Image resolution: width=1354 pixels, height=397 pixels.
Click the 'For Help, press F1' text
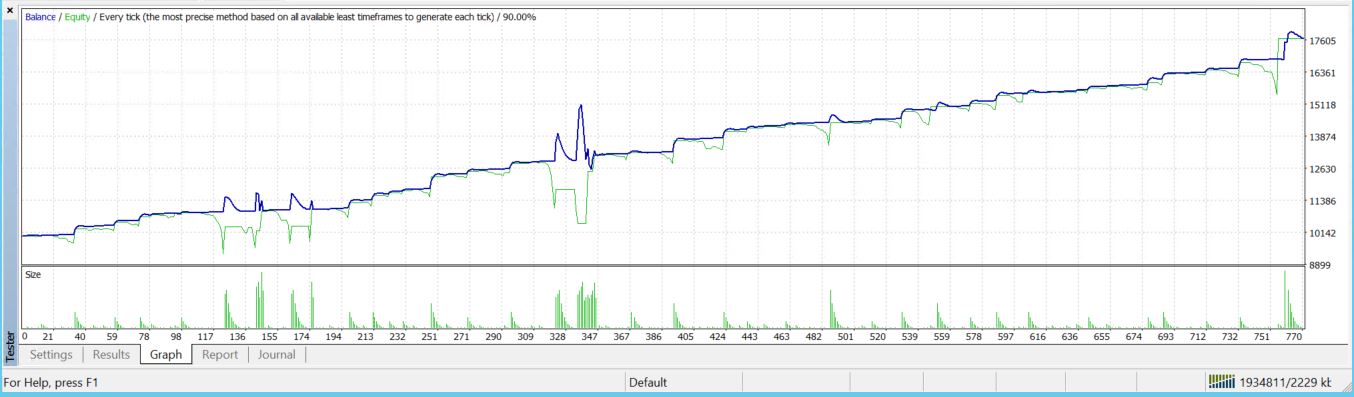click(51, 383)
